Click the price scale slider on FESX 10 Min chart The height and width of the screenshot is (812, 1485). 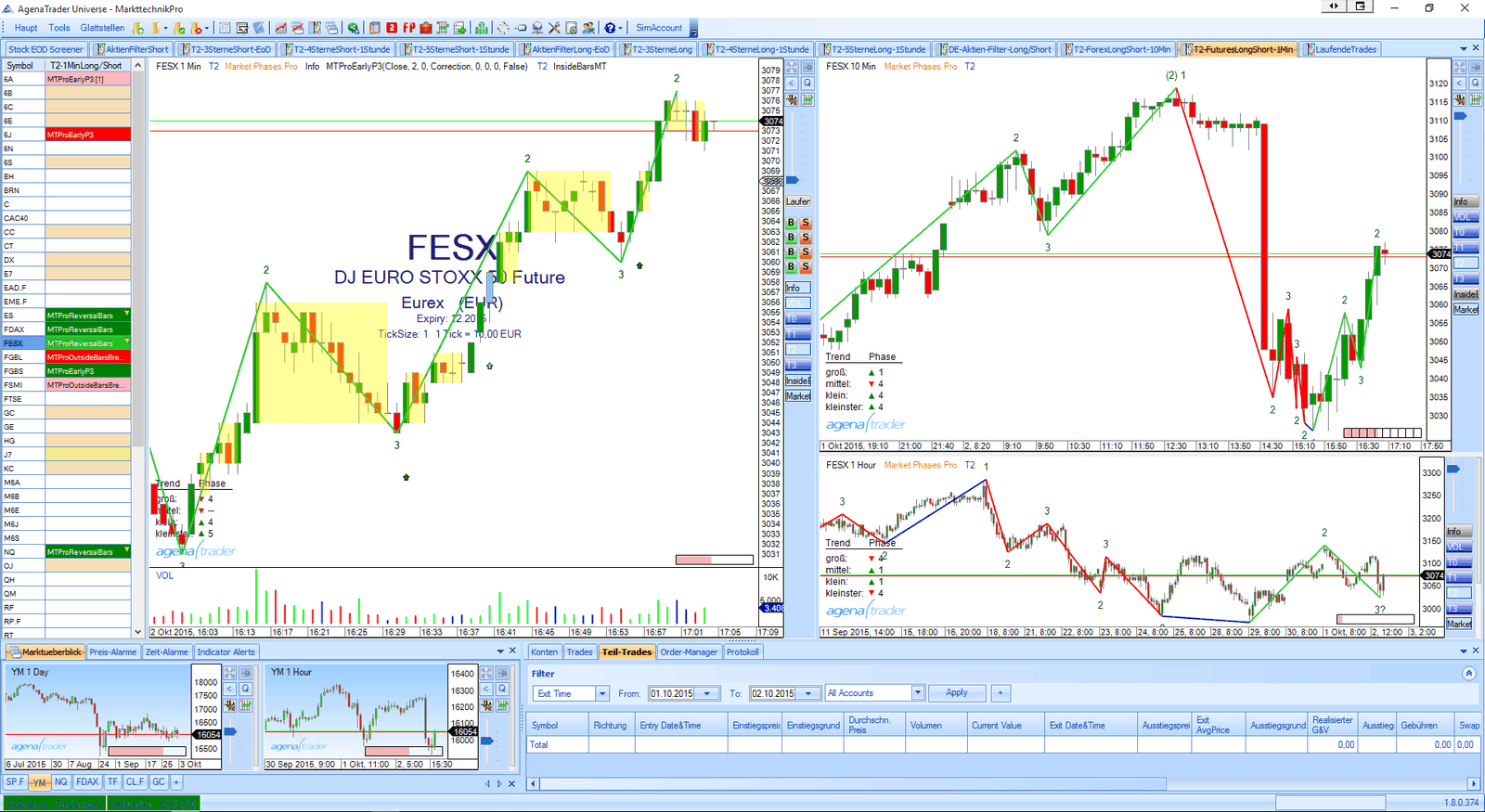tap(1460, 116)
